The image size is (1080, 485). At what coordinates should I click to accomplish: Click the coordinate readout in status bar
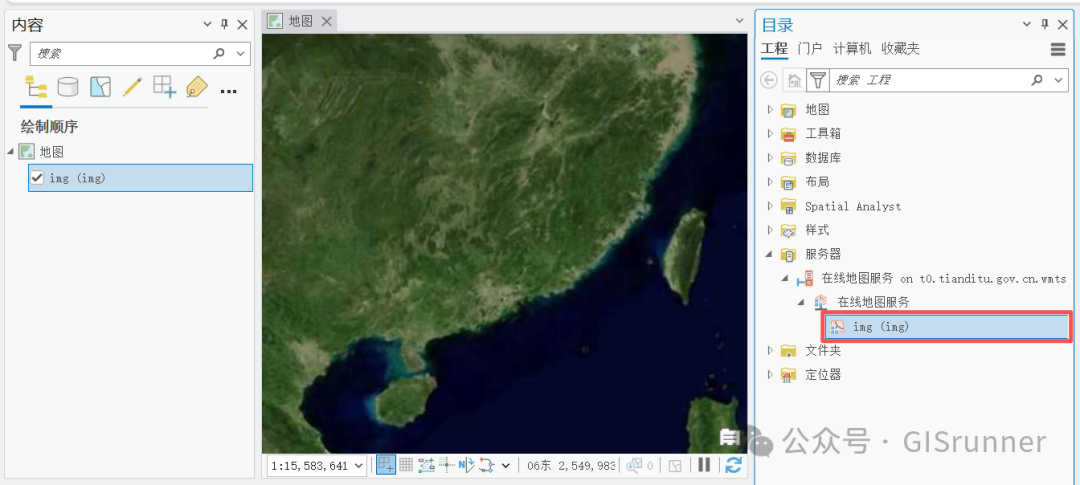pyautogui.click(x=570, y=466)
